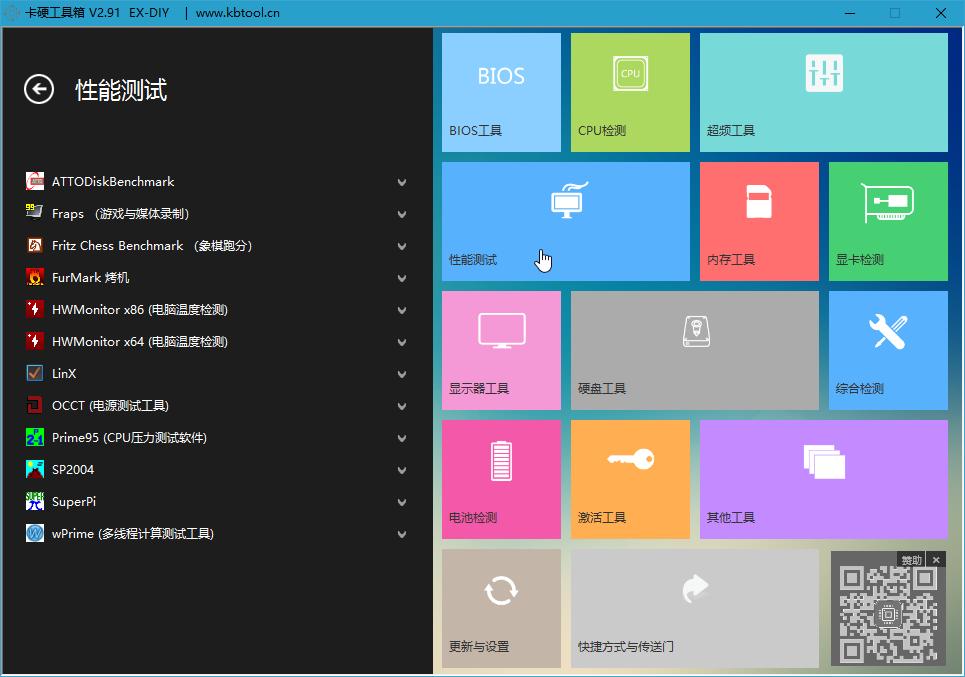The width and height of the screenshot is (965, 677).
Task: Open the BIOS工具 tile
Action: click(x=500, y=92)
